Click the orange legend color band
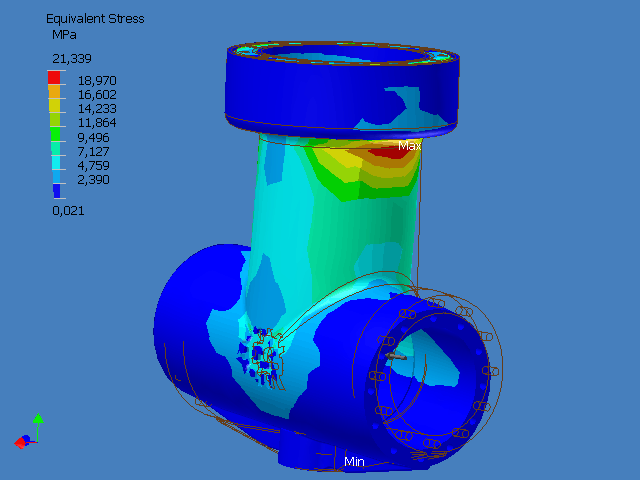The width and height of the screenshot is (640, 480). click(x=54, y=91)
